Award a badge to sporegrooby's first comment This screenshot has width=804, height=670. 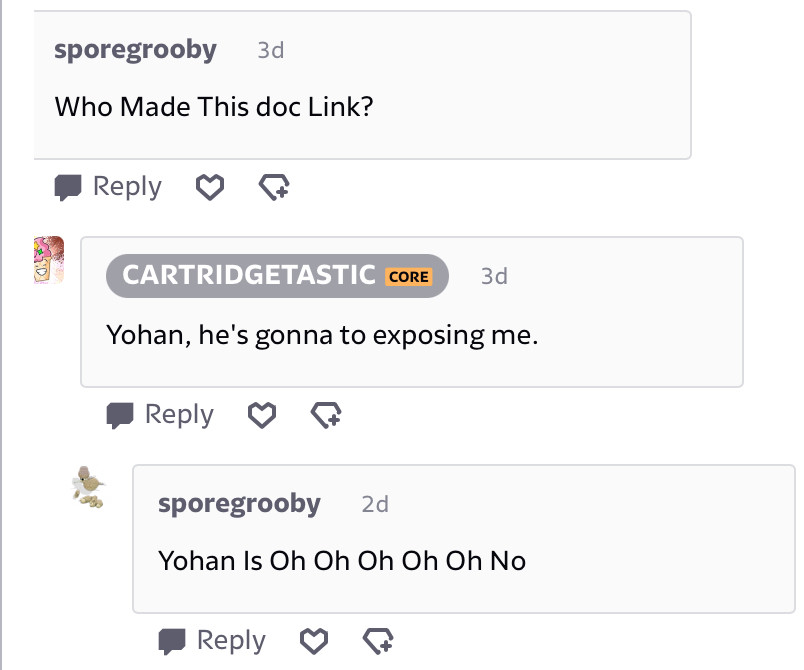click(x=274, y=187)
